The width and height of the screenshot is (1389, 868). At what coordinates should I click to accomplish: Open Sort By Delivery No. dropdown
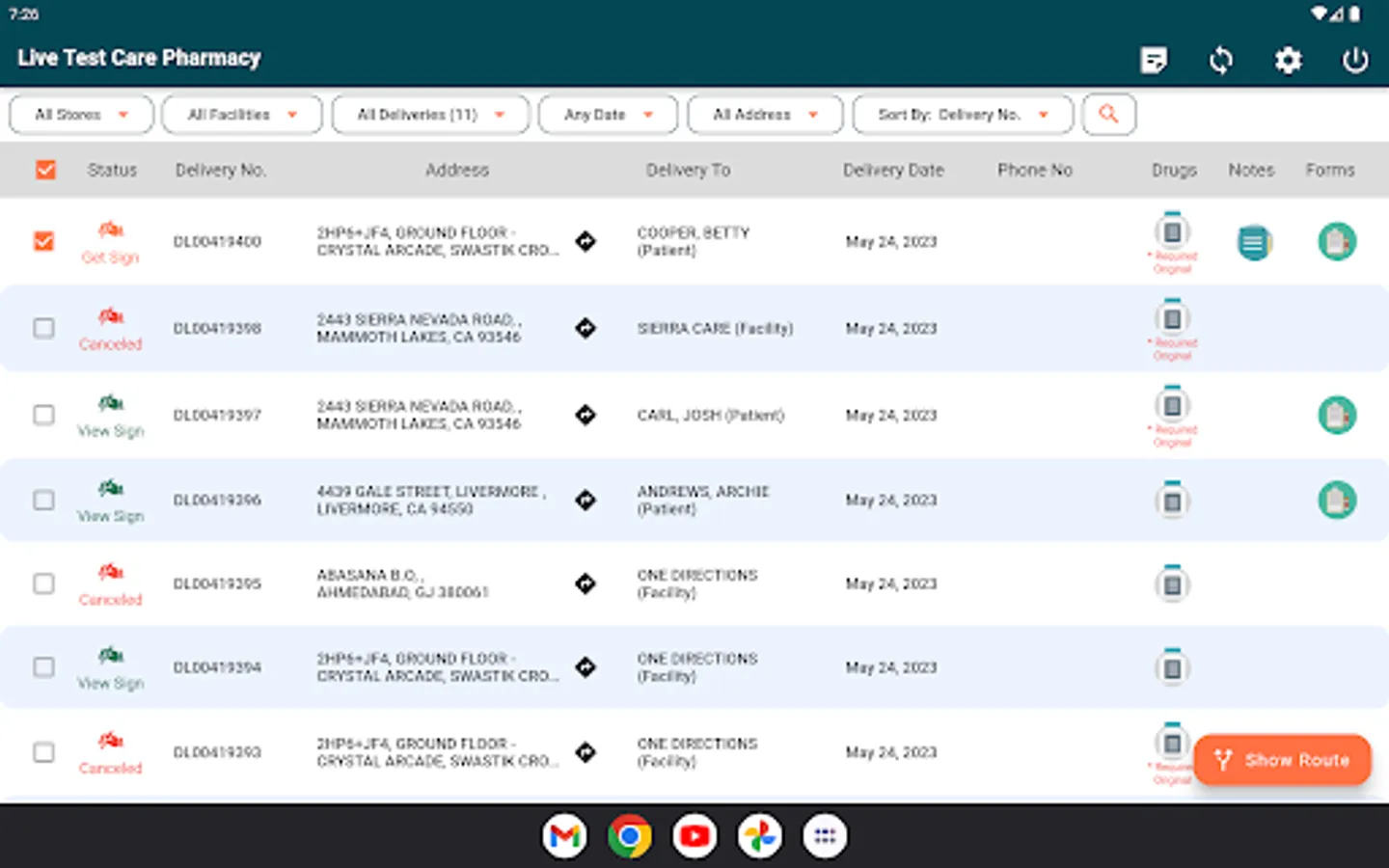click(962, 115)
